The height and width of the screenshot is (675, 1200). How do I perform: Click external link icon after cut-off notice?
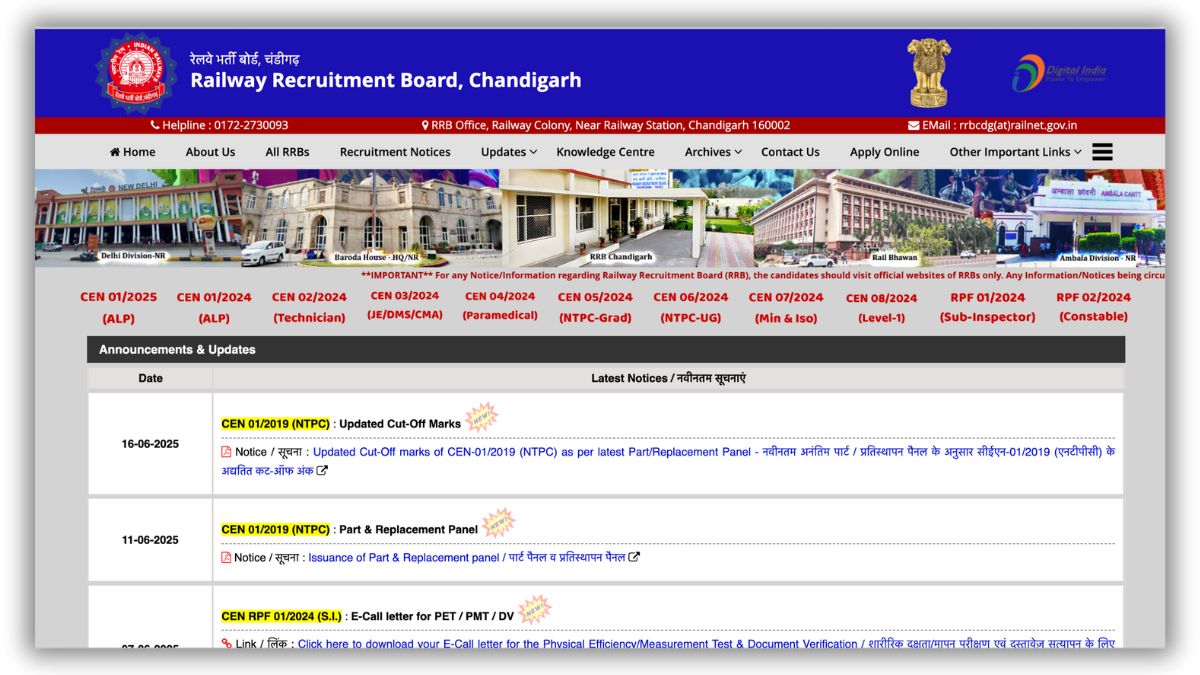click(322, 471)
